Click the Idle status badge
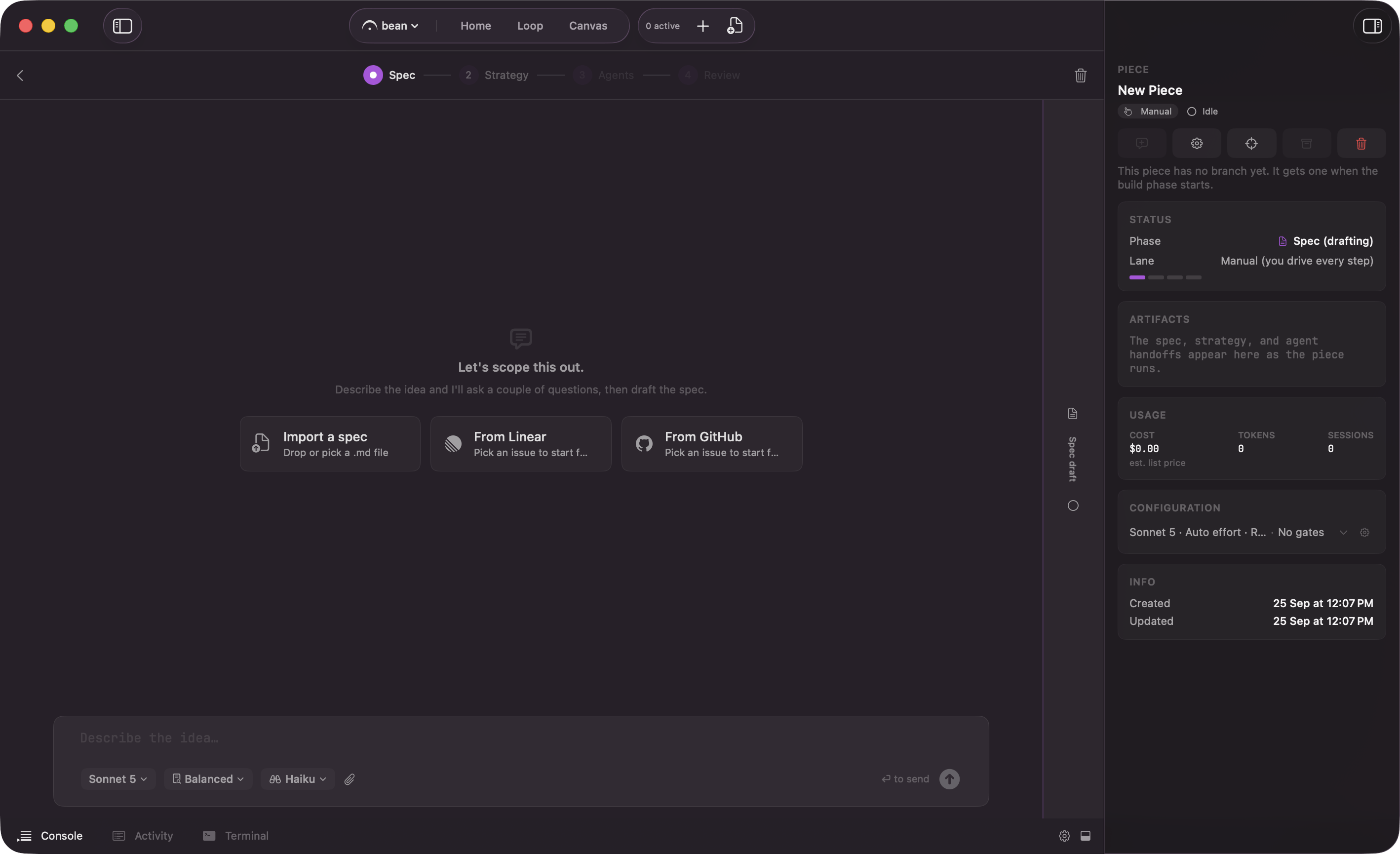This screenshot has height=854, width=1400. [1202, 112]
